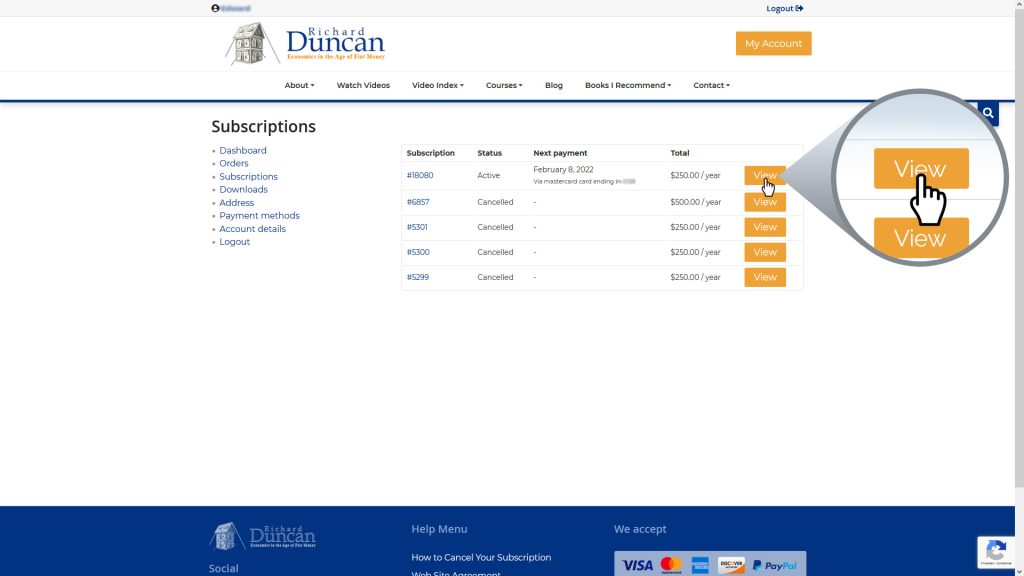Viewport: 1024px width, 576px height.
Task: Open subscription link #18080
Action: (420, 175)
